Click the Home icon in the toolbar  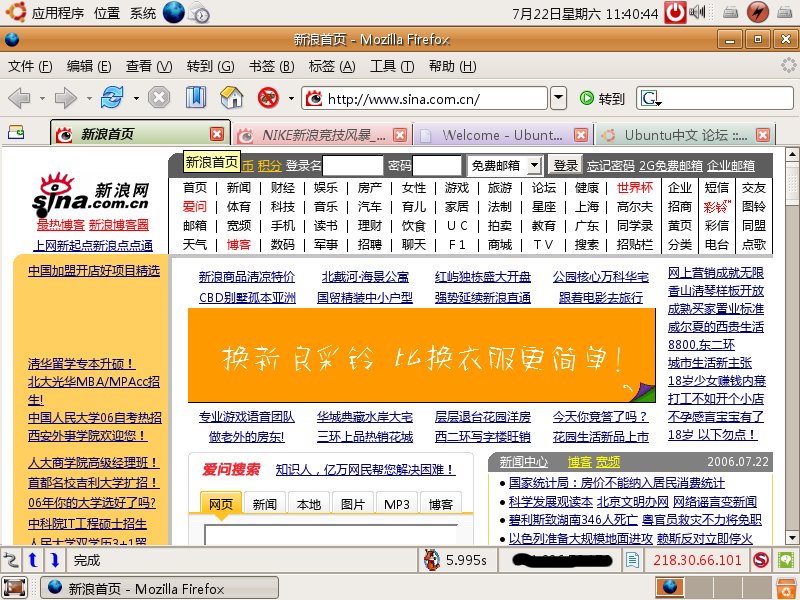coord(232,97)
